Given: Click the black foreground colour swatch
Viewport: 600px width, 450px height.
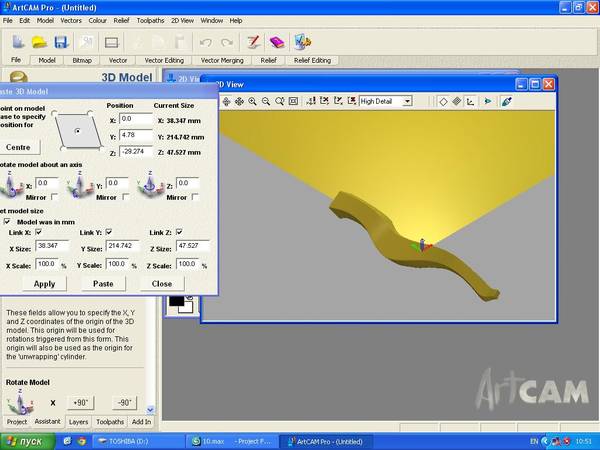Looking at the screenshot, I should (176, 301).
